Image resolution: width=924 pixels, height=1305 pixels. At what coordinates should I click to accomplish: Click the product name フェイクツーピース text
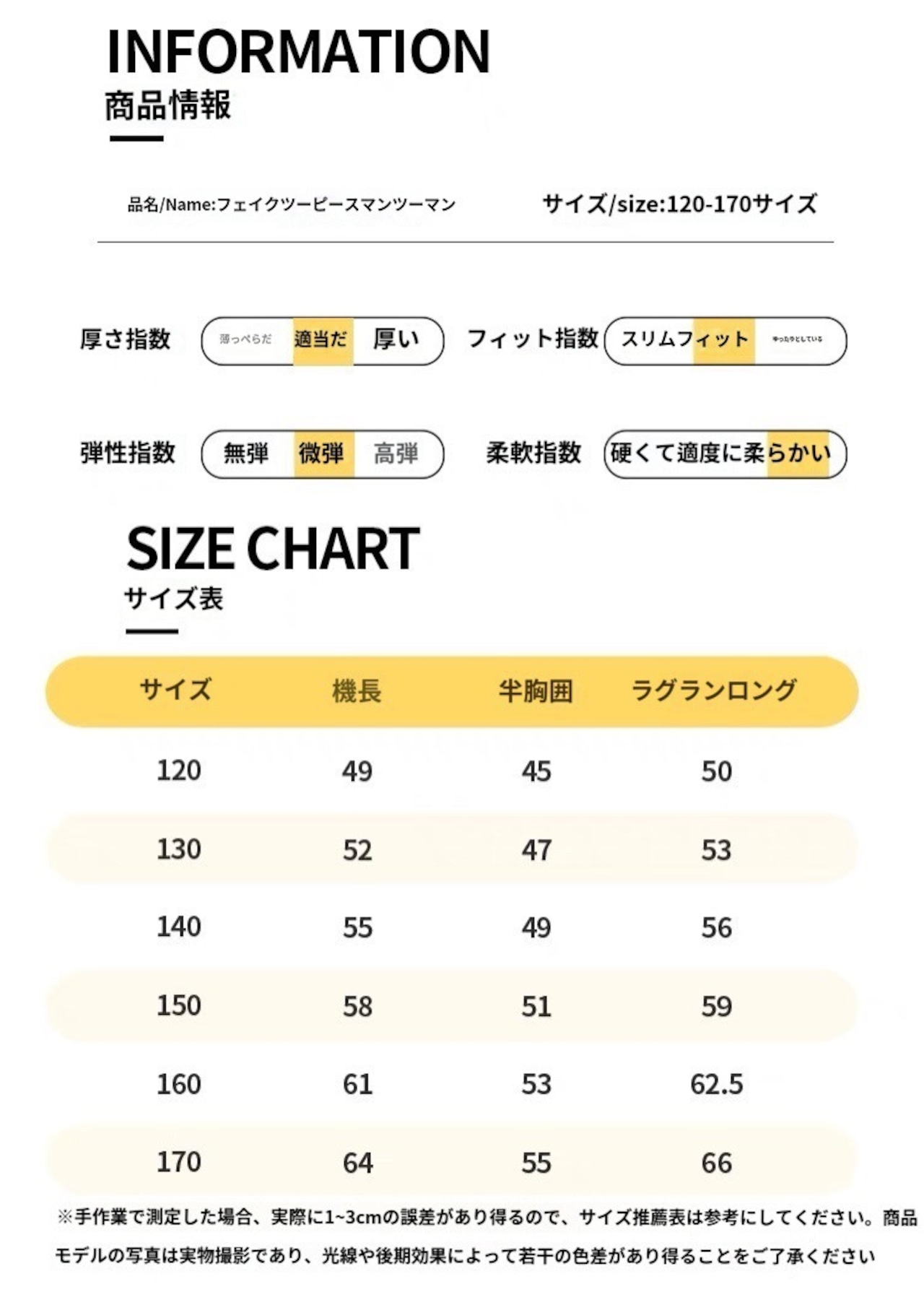pos(292,205)
